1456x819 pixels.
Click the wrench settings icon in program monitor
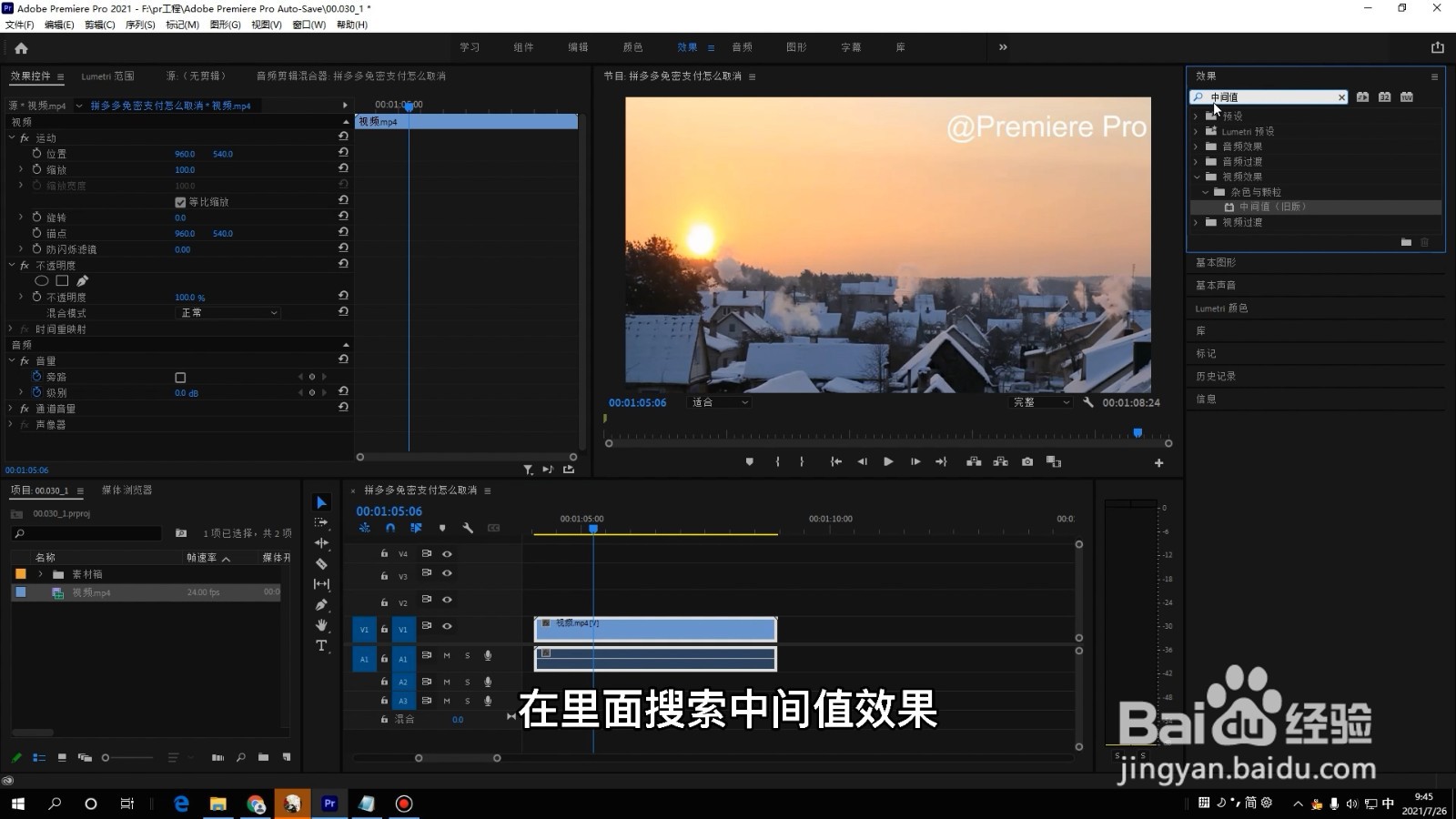(x=1089, y=401)
